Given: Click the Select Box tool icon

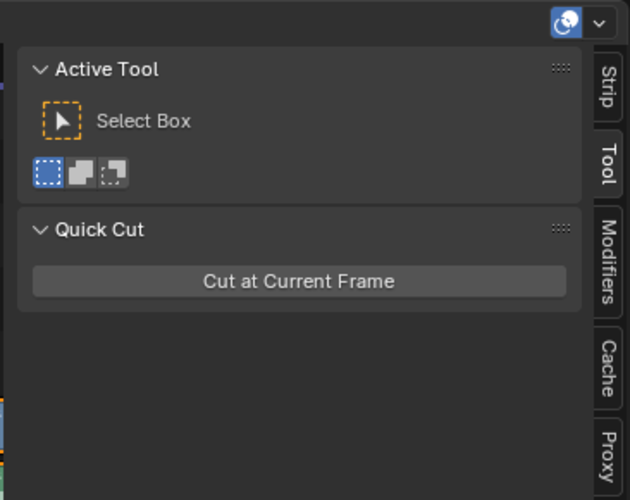Looking at the screenshot, I should pos(62,121).
